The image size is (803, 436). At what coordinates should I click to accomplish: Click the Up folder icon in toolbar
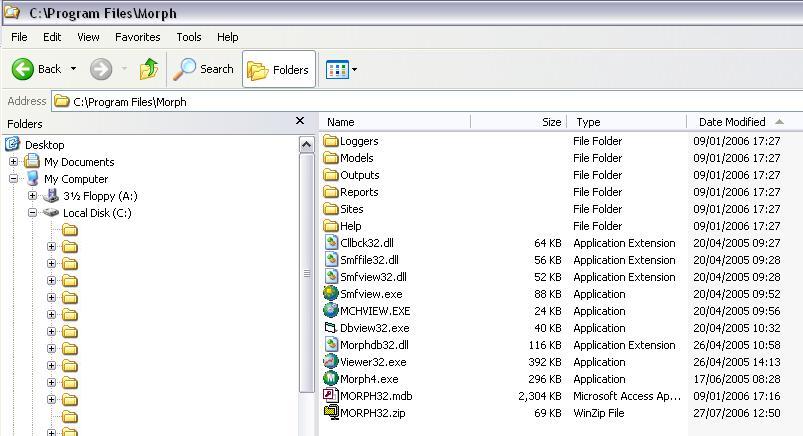pyautogui.click(x=149, y=69)
